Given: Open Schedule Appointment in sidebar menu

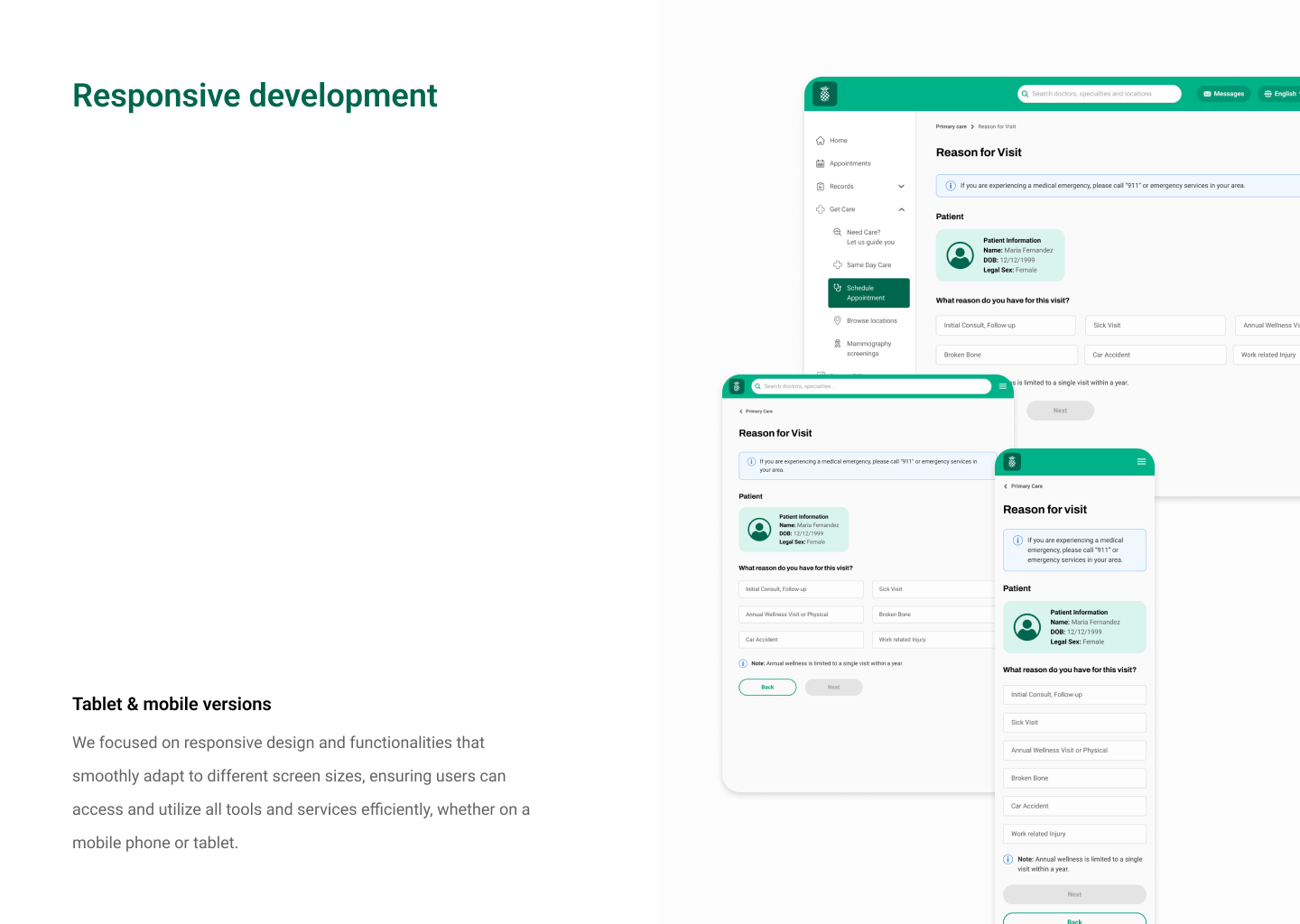Looking at the screenshot, I should 868,293.
